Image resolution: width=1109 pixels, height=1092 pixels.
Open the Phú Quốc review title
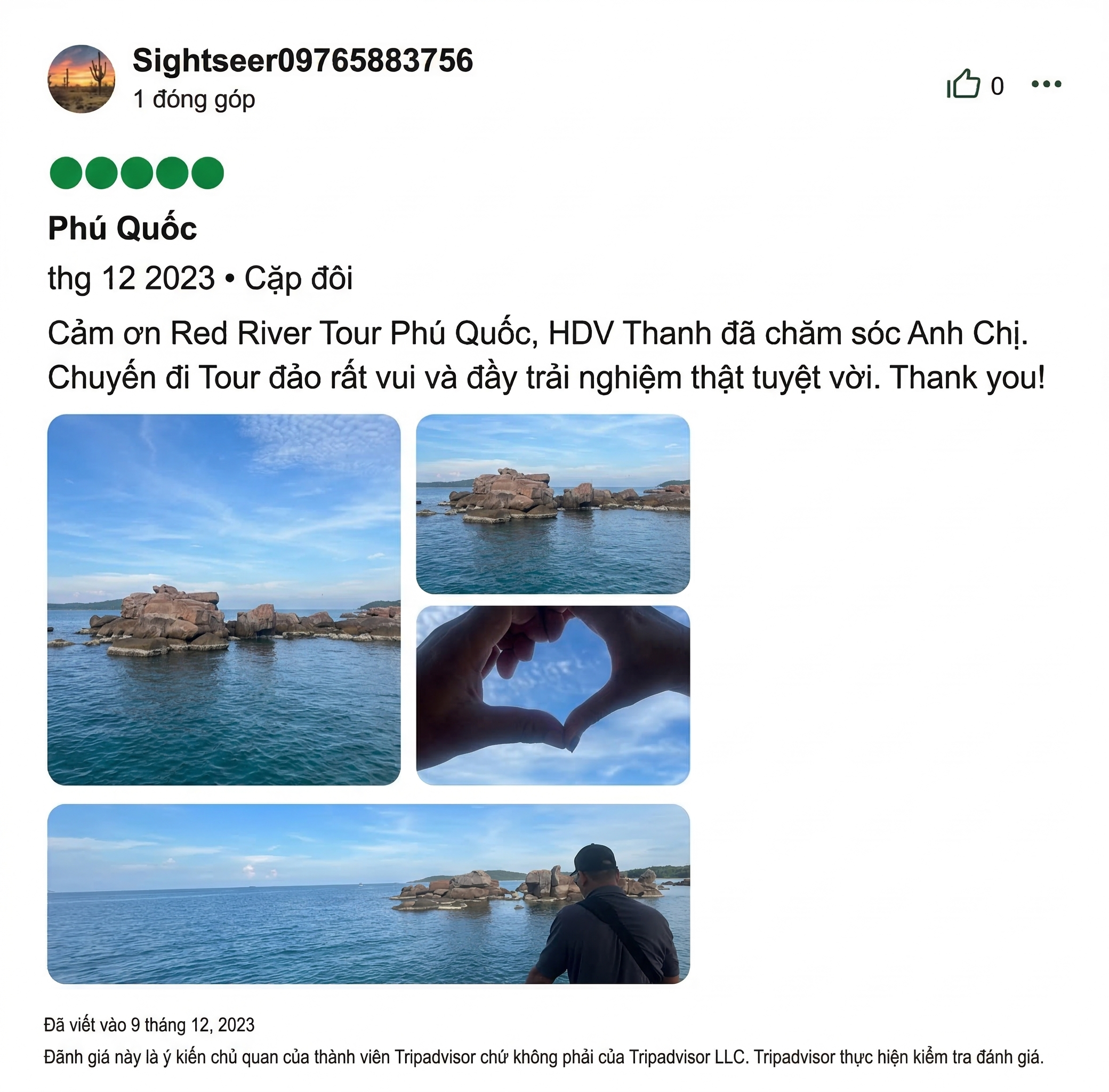click(122, 228)
